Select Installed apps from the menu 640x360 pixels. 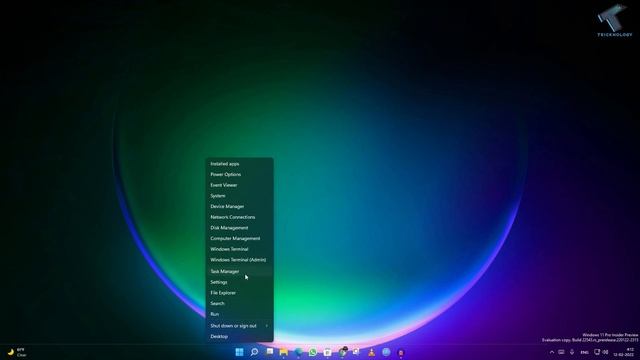coord(239,164)
